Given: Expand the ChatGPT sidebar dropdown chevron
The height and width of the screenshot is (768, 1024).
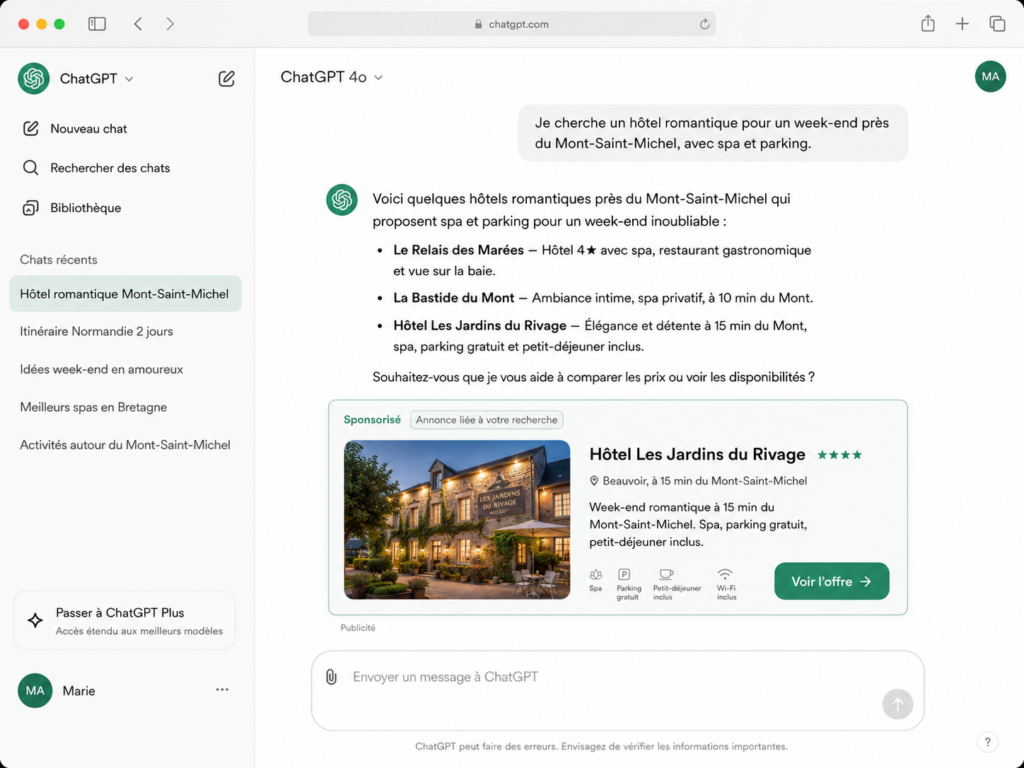Looking at the screenshot, I should 129,79.
